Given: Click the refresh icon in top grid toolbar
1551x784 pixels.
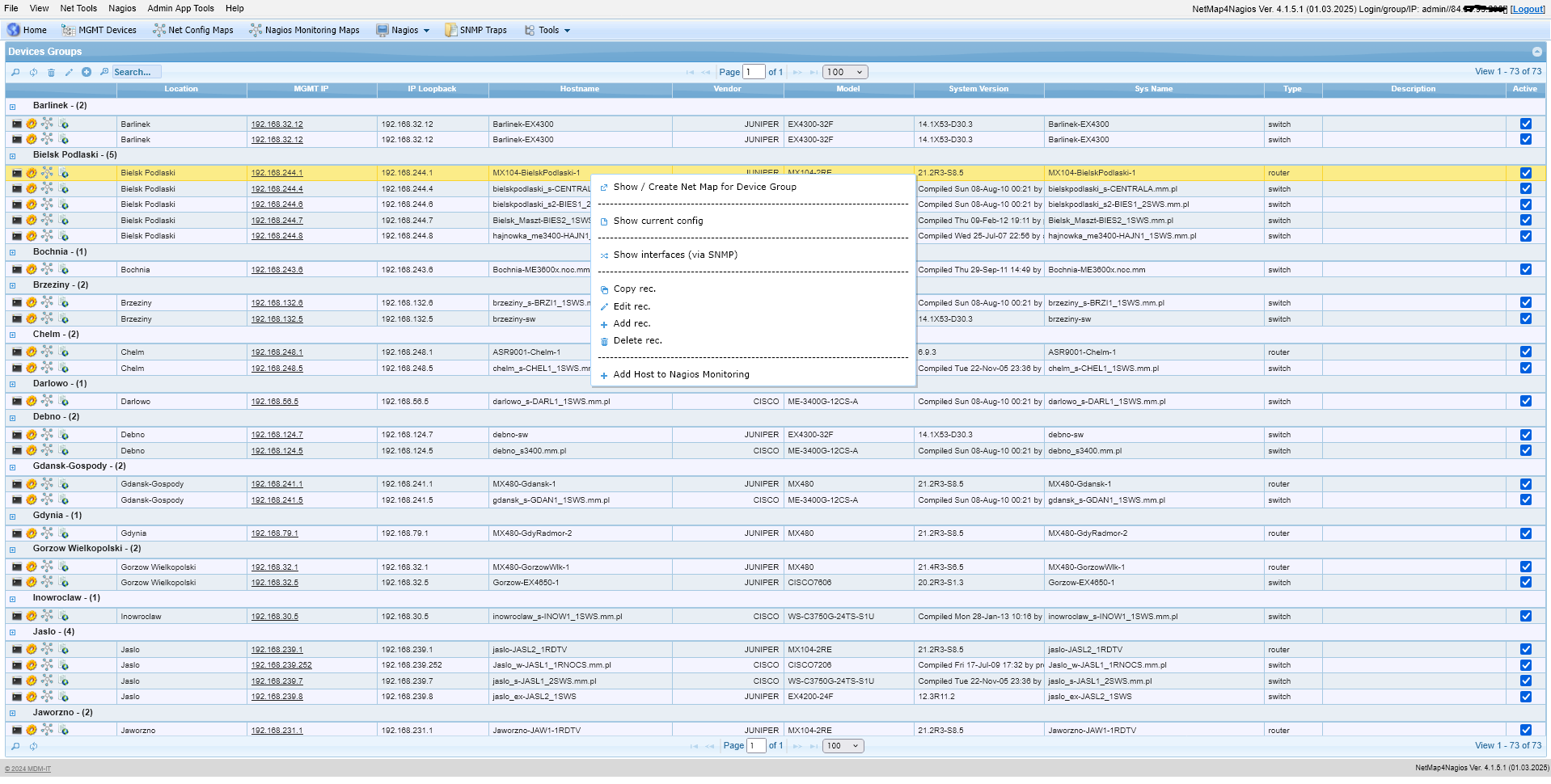Looking at the screenshot, I should [x=33, y=73].
